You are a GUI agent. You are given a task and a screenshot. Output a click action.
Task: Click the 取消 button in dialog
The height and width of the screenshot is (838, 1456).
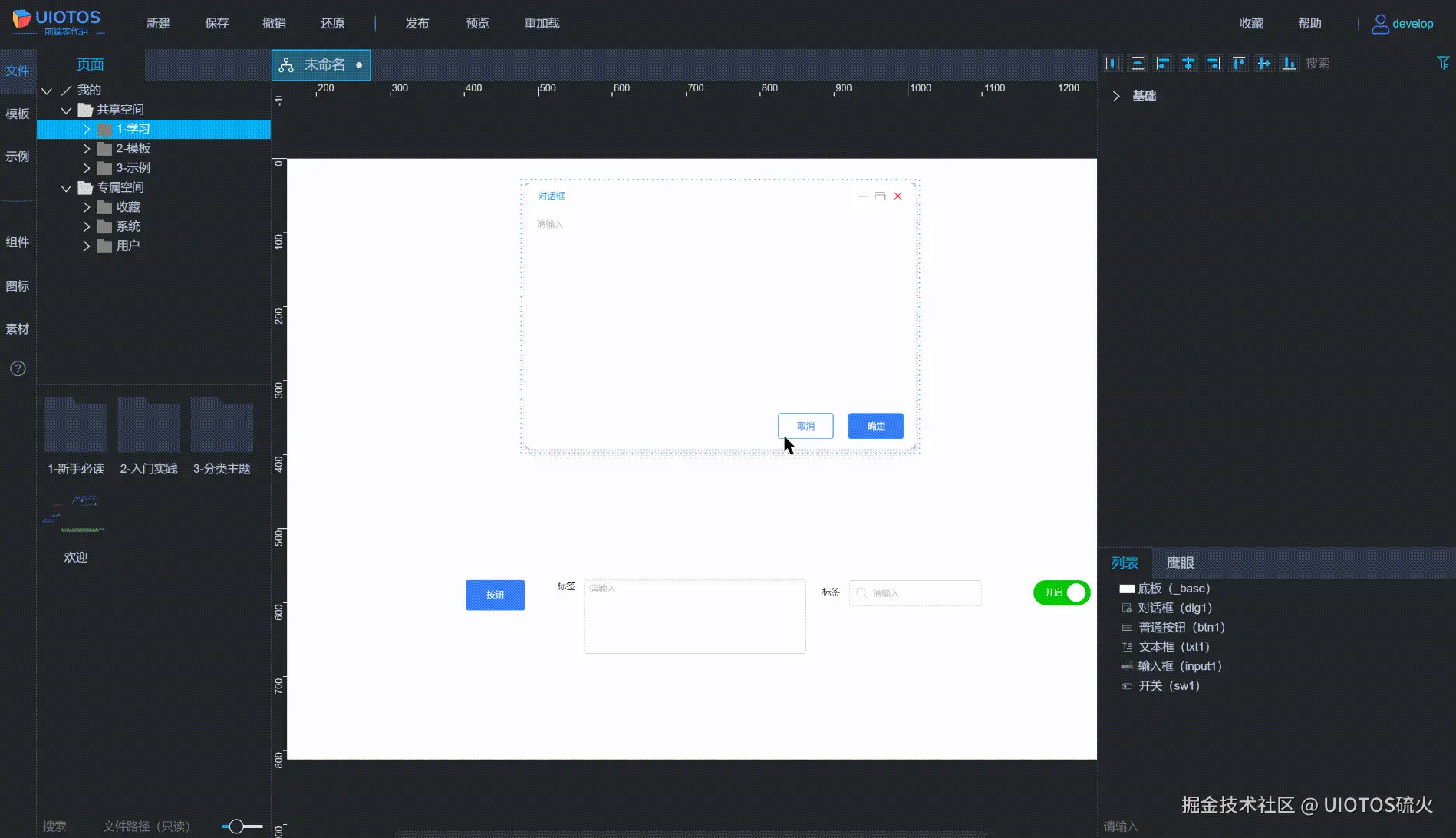805,426
